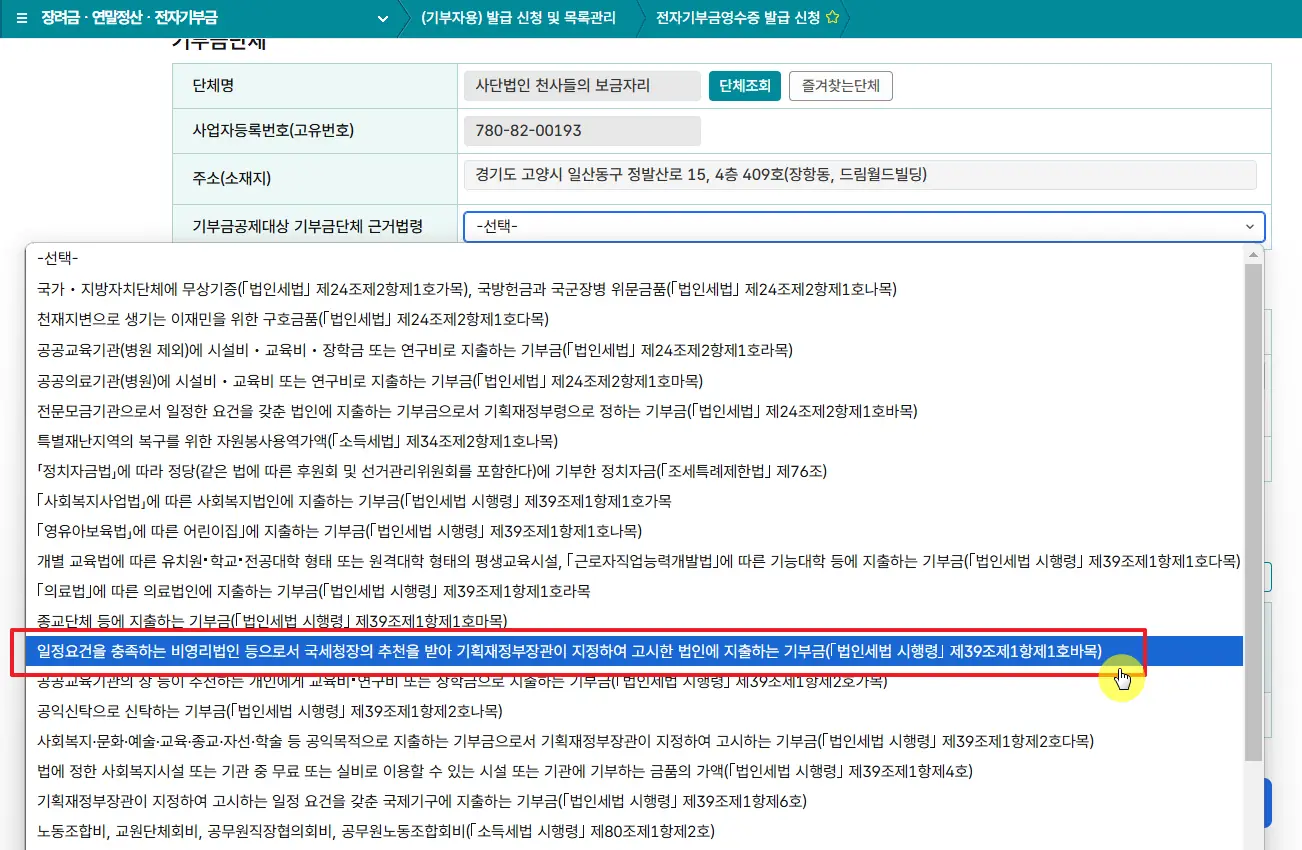Click the 단체명 field showing 사단법인 천사들의 보금자리
Viewport: 1302px width, 850px height.
582,86
